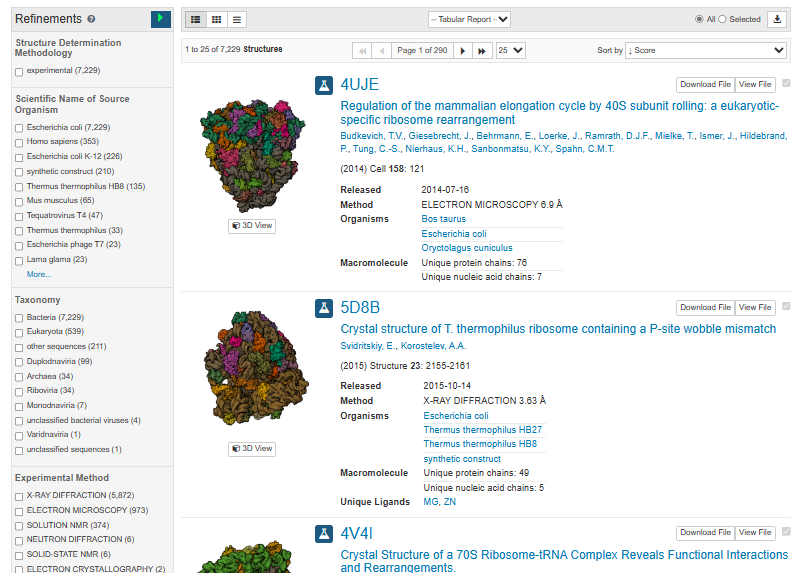Screen dimensions: 798x573
Task: Click author Korostelev, A.A. link
Action: tap(433, 346)
